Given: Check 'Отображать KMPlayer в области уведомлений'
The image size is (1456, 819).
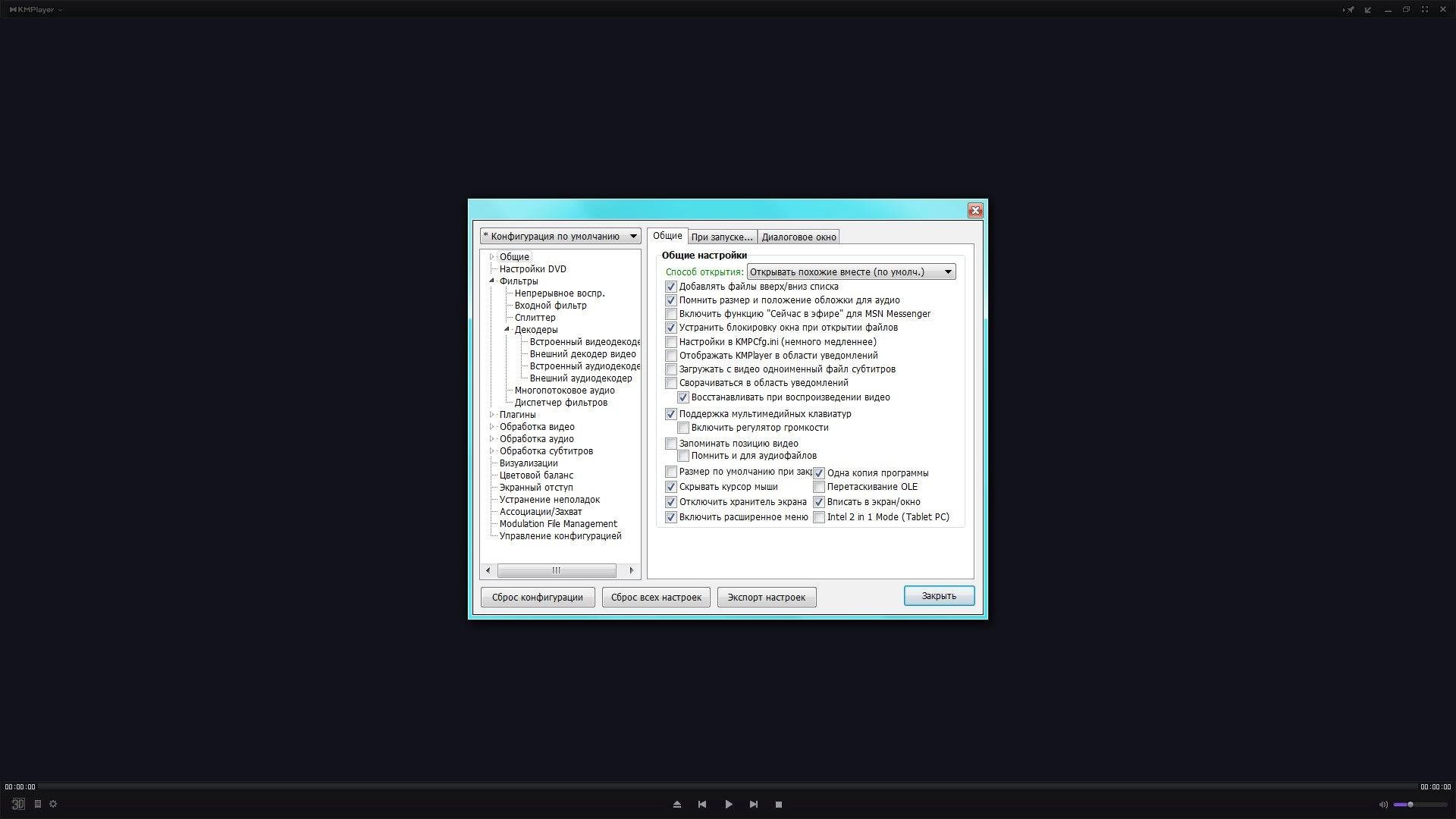Looking at the screenshot, I should (670, 356).
